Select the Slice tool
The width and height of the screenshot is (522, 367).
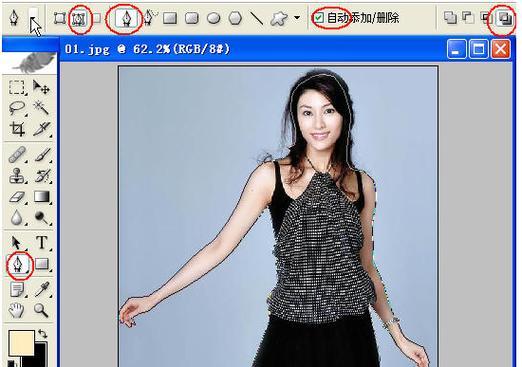coord(42,129)
